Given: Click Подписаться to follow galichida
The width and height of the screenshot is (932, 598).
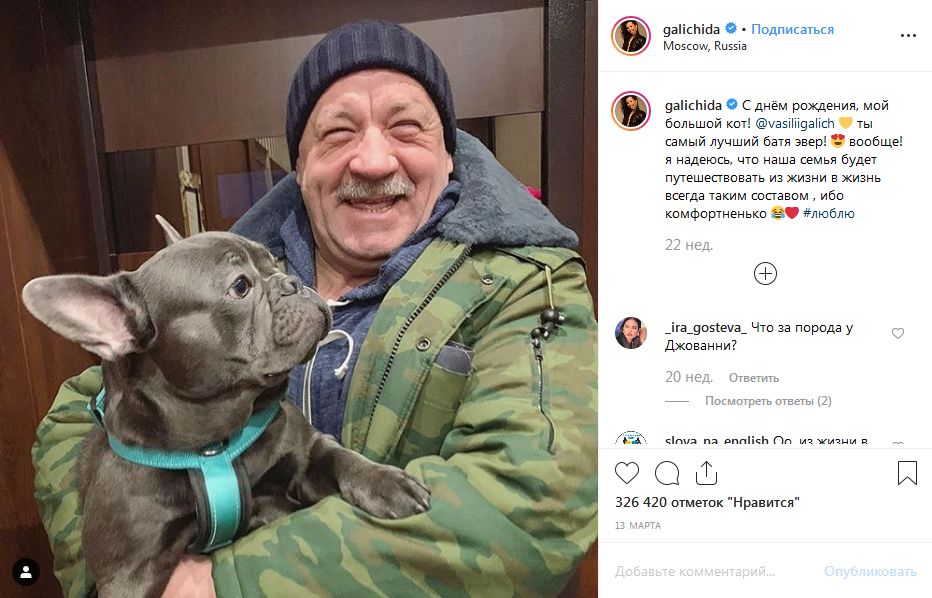Looking at the screenshot, I should click(792, 29).
